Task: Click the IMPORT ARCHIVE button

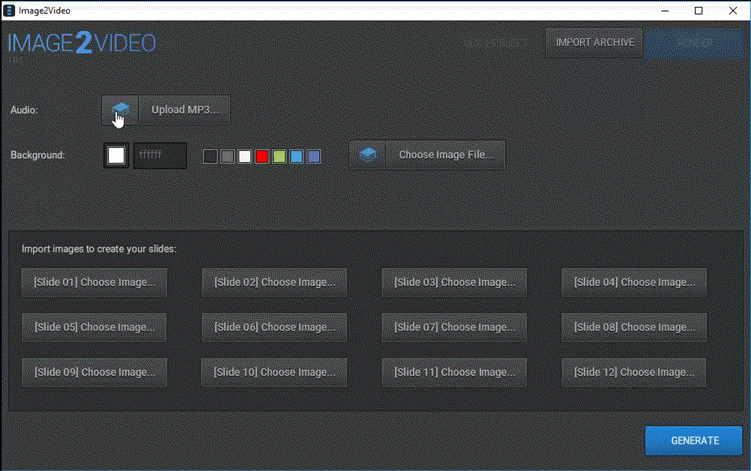Action: tap(594, 43)
